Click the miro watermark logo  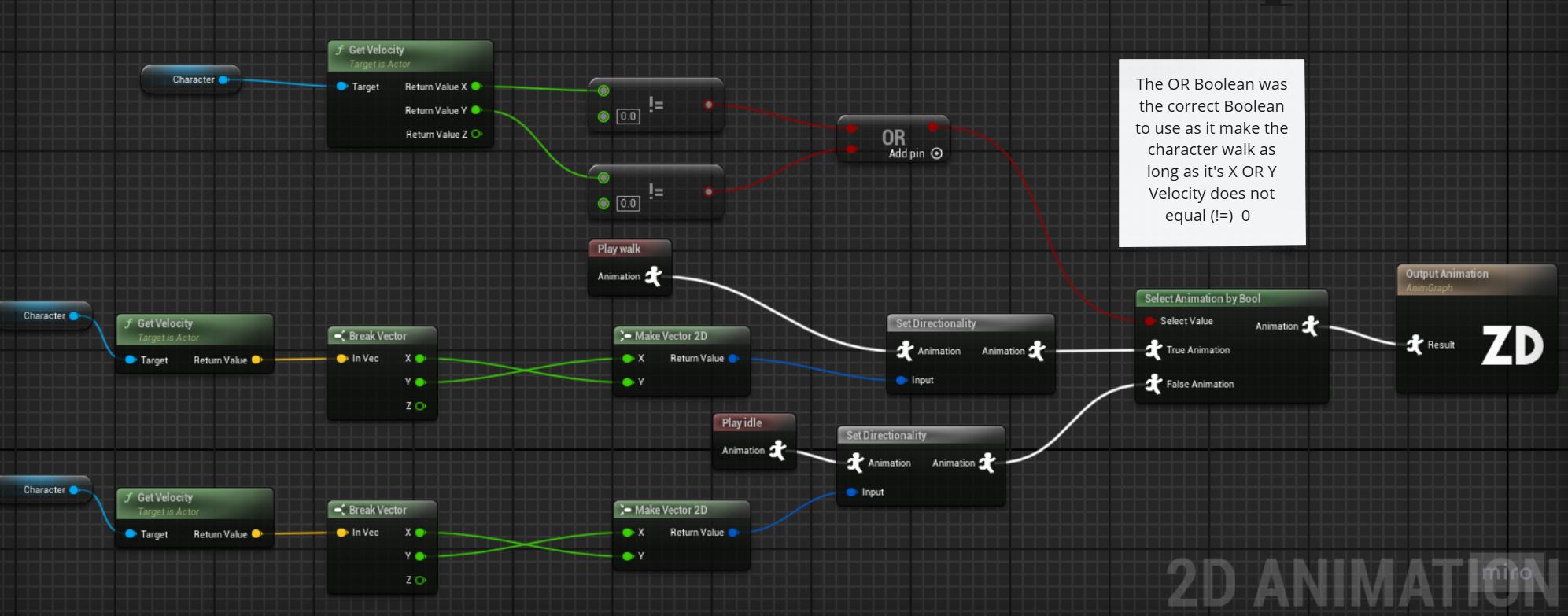[1507, 573]
